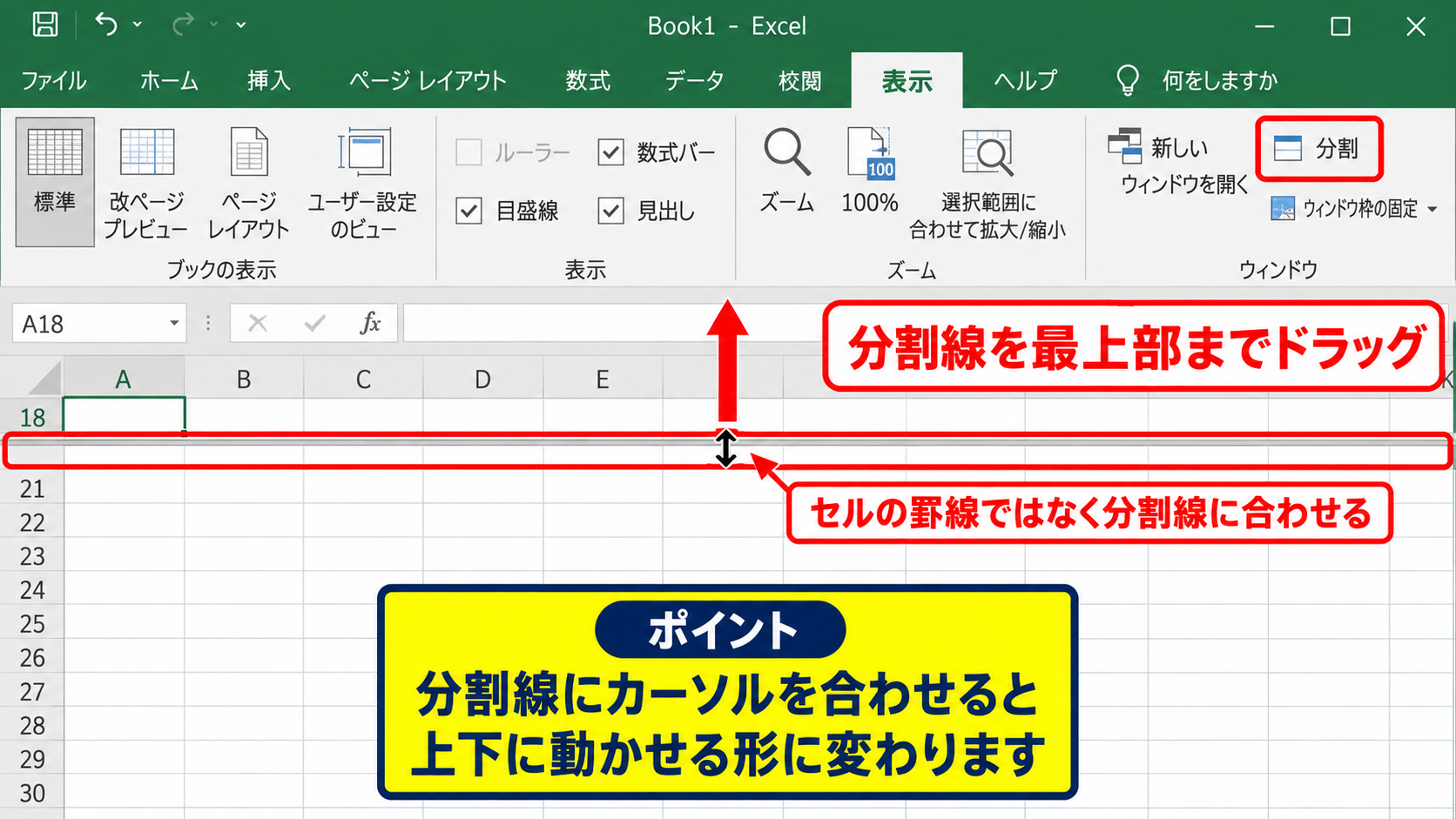Open Customize Quick Access Toolbar dropdown
Screen dimensions: 1456x819
(241, 24)
